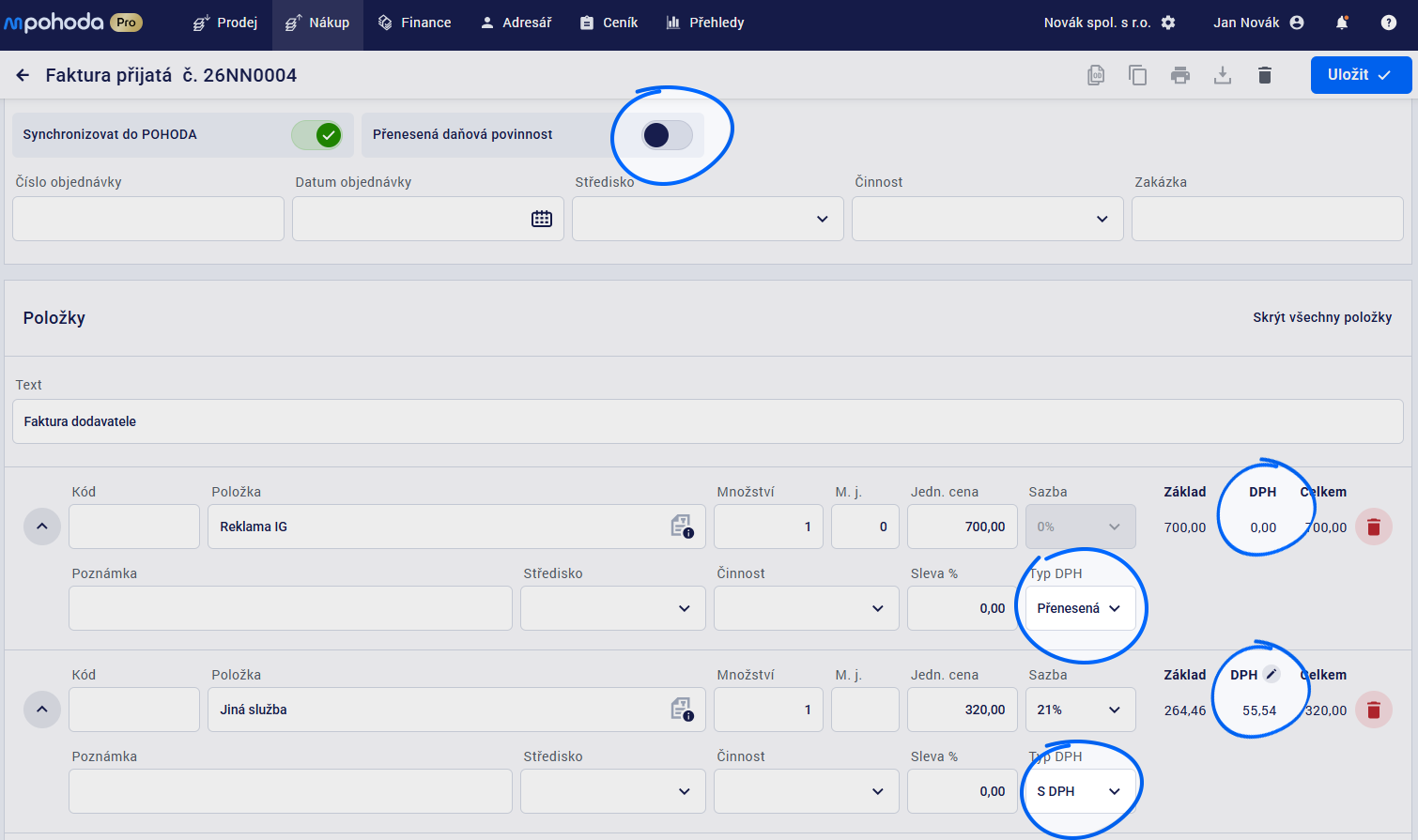This screenshot has height=840, width=1418.
Task: Focus the Číslo objednávky field
Action: pyautogui.click(x=148, y=219)
